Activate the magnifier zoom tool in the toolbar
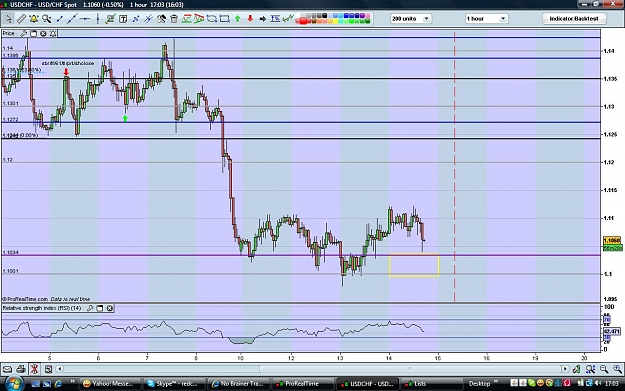 click(x=47, y=18)
